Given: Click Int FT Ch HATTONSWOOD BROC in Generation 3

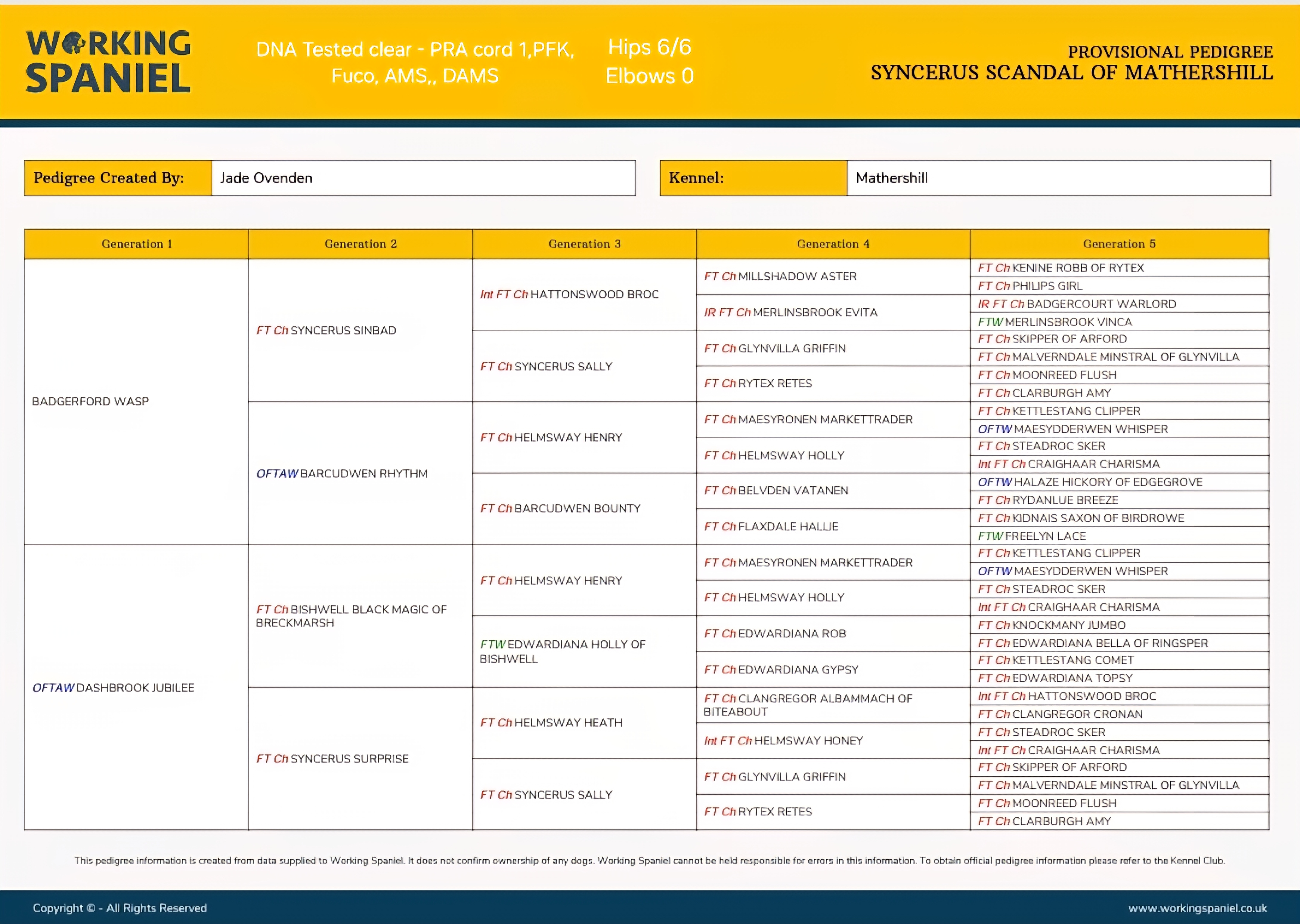Looking at the screenshot, I should (x=569, y=295).
